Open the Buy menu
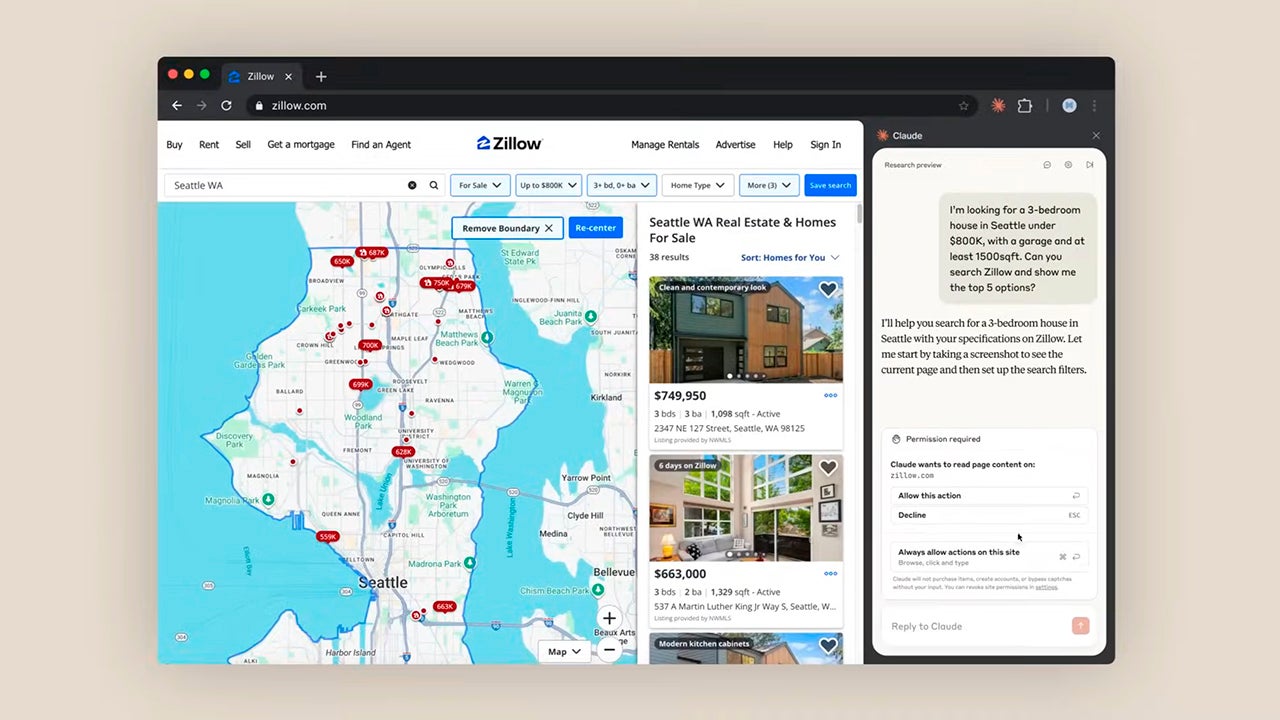Screen dimensions: 1280x720 [x=174, y=144]
